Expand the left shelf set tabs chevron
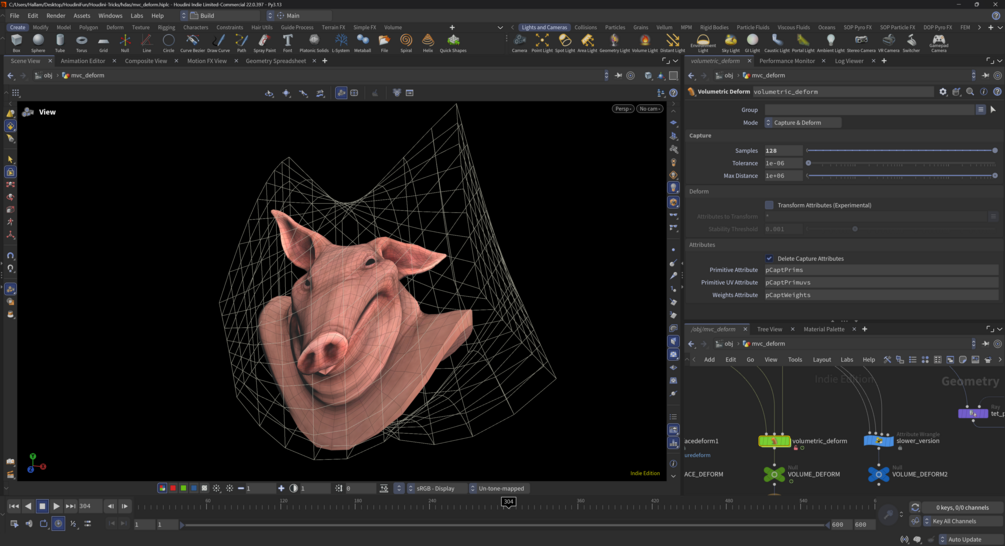Screen dimensions: 1005x546 pos(500,28)
